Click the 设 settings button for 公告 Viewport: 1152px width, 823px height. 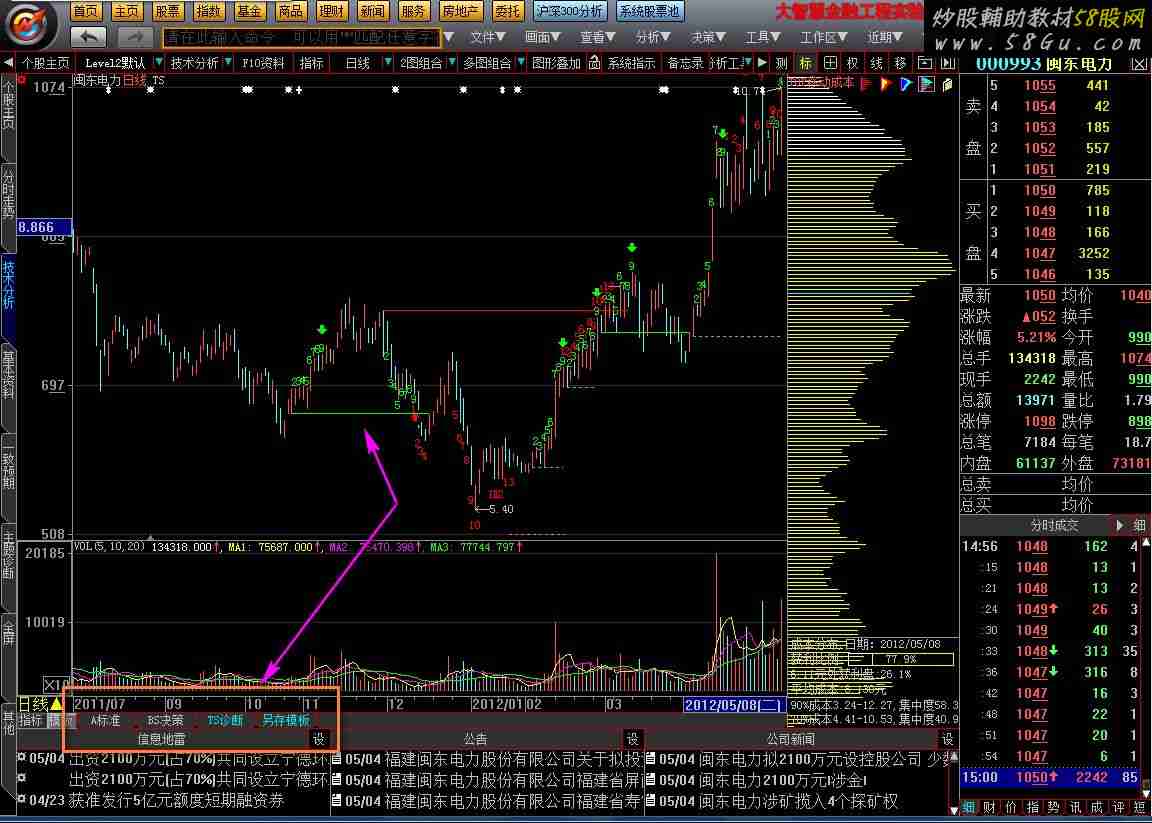click(x=633, y=738)
